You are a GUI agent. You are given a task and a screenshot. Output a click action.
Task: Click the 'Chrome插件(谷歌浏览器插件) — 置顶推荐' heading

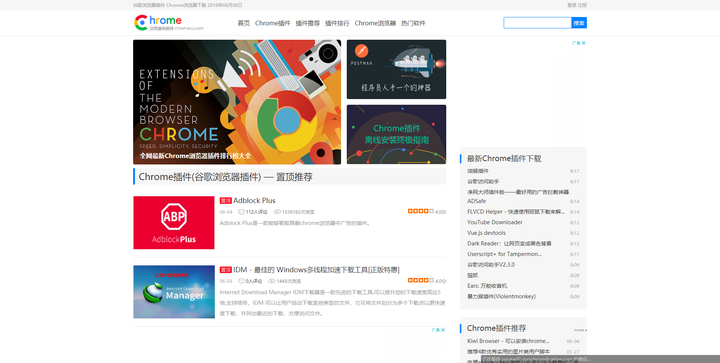pyautogui.click(x=225, y=177)
